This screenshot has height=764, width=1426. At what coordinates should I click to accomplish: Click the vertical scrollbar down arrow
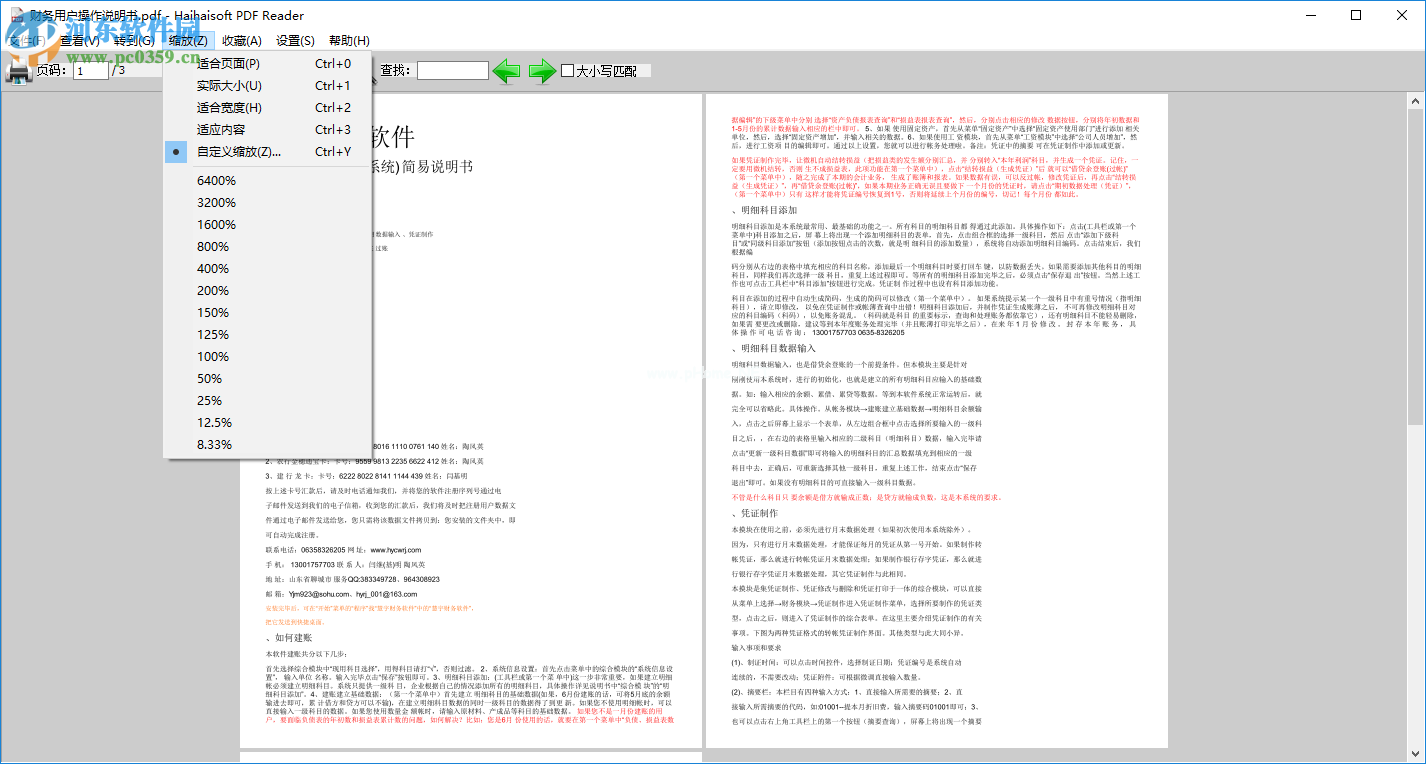[1416, 754]
